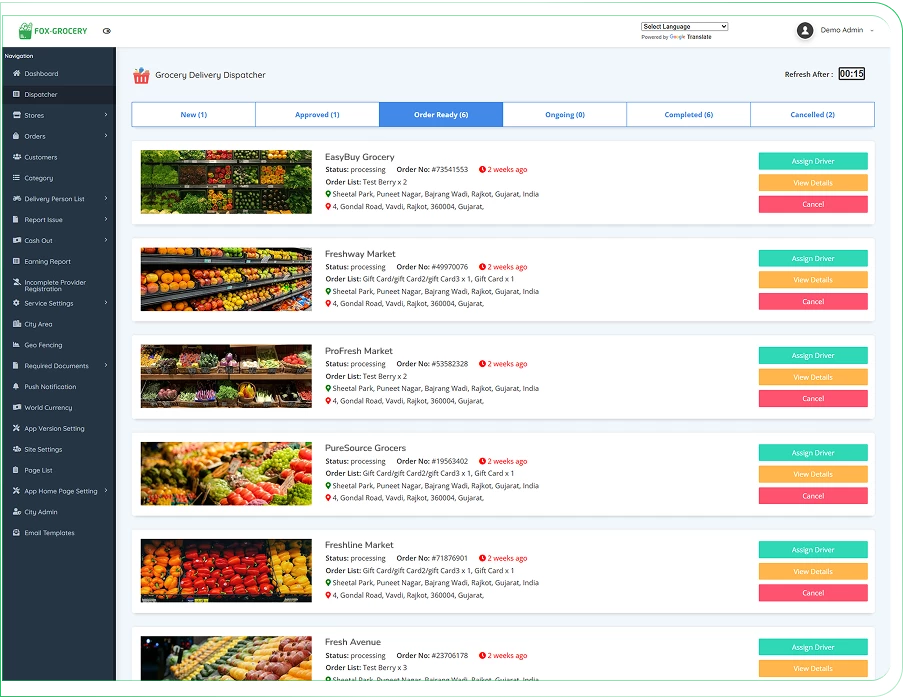The height and width of the screenshot is (698, 905).
Task: Open the Select Language dropdown
Action: point(684,27)
